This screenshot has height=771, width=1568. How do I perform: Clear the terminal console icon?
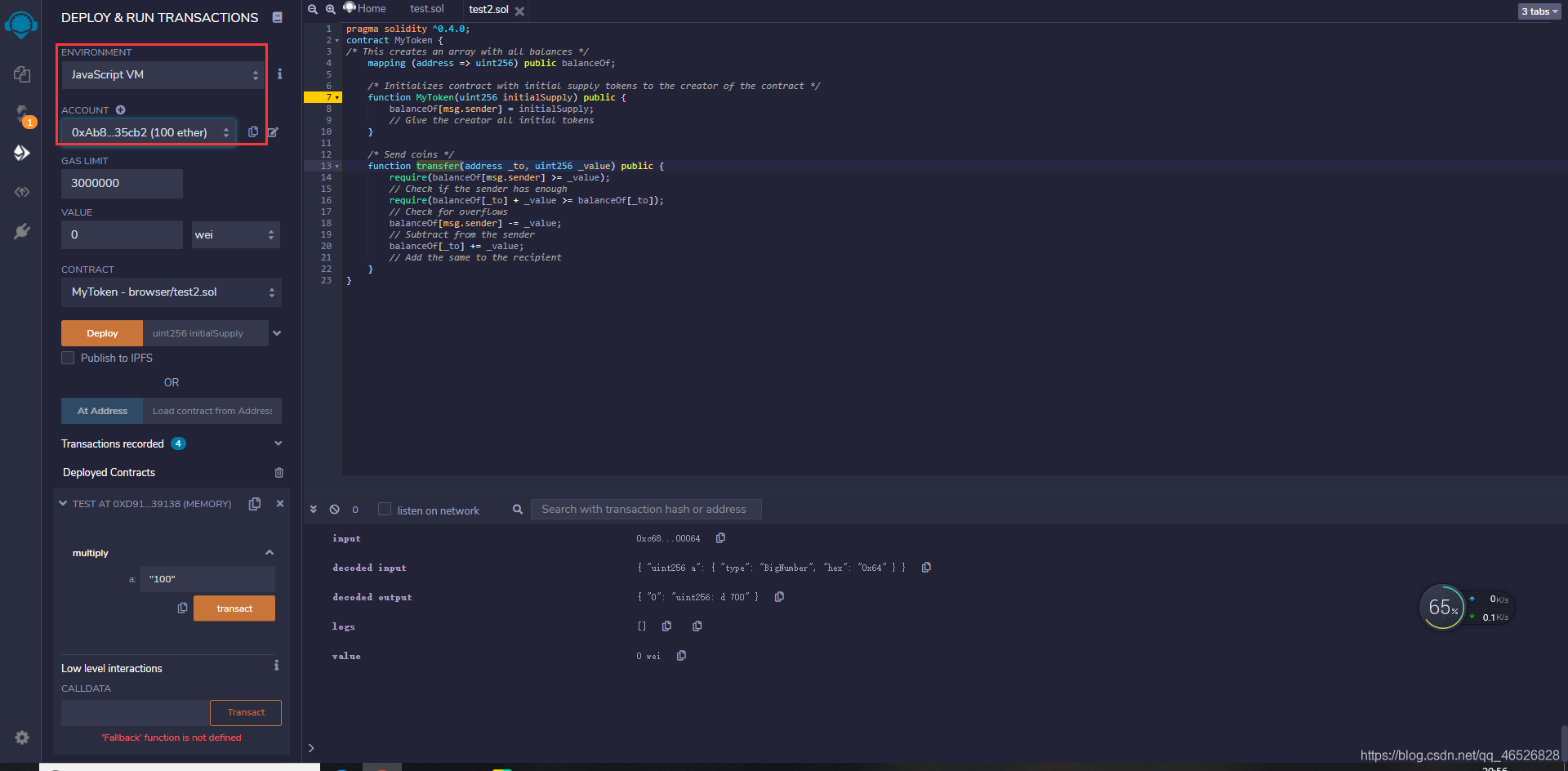click(335, 509)
